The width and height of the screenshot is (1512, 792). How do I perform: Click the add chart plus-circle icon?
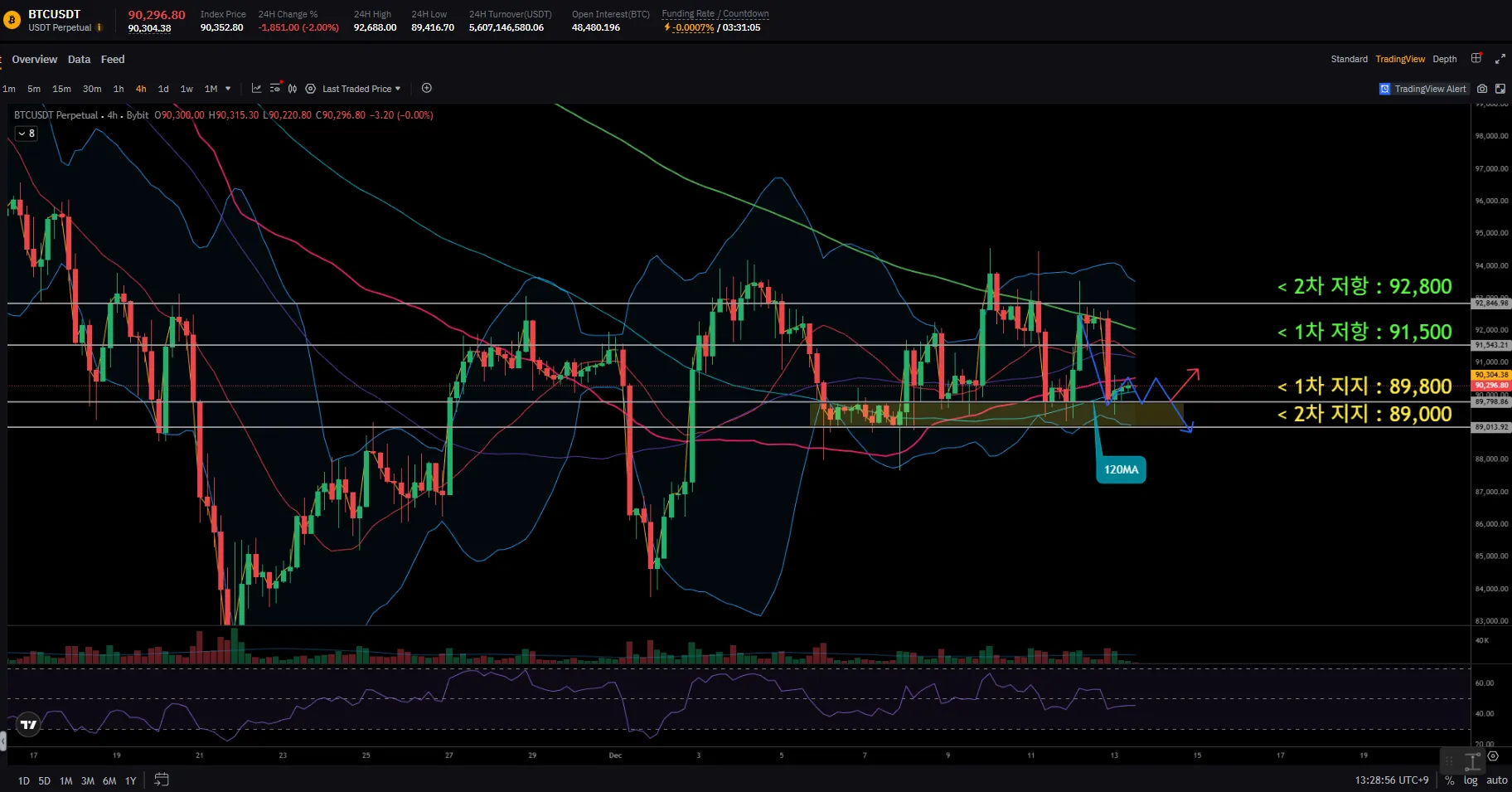(427, 89)
